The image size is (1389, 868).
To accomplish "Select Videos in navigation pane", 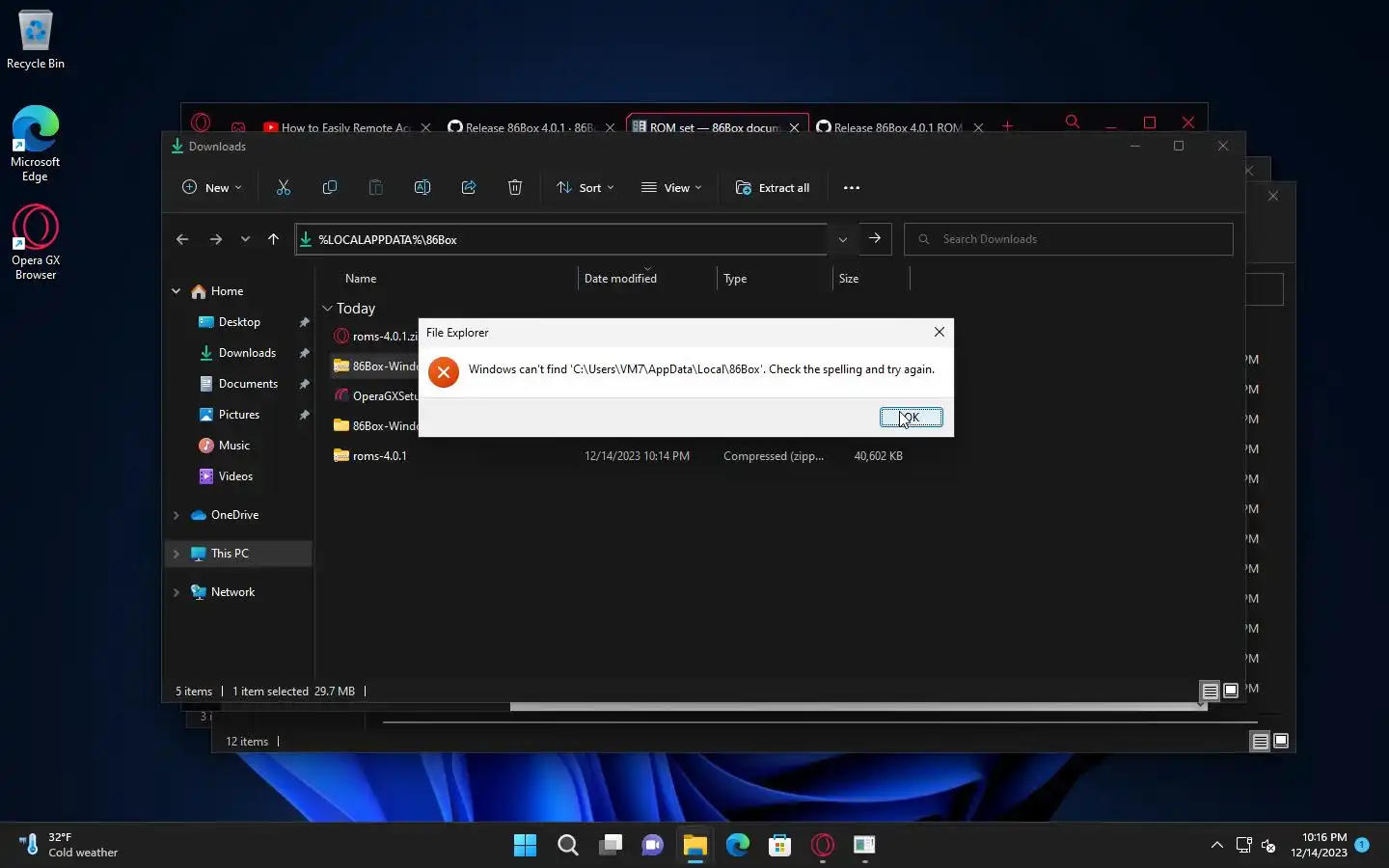I will pos(235,476).
